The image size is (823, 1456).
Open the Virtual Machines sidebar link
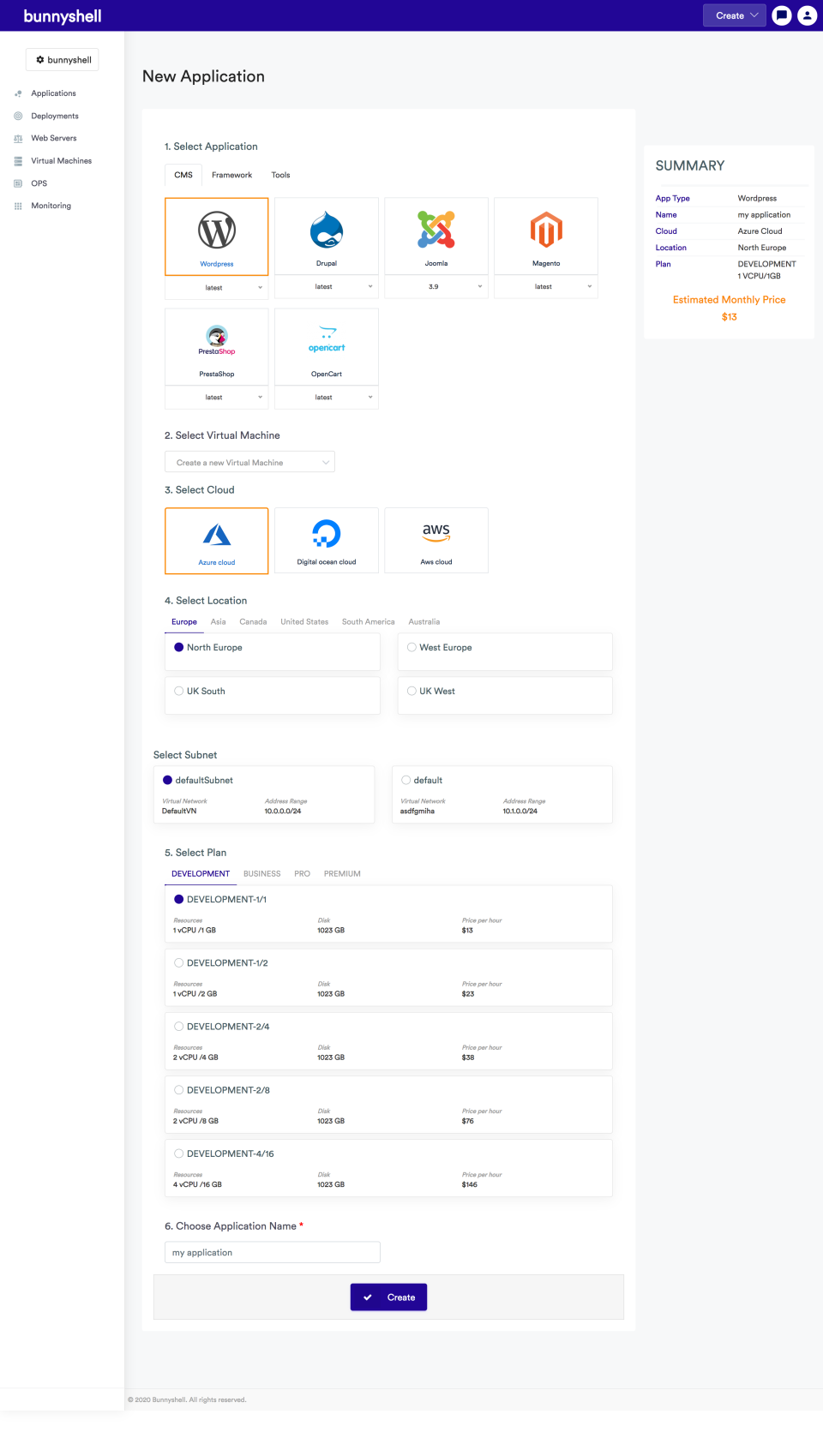coord(62,161)
